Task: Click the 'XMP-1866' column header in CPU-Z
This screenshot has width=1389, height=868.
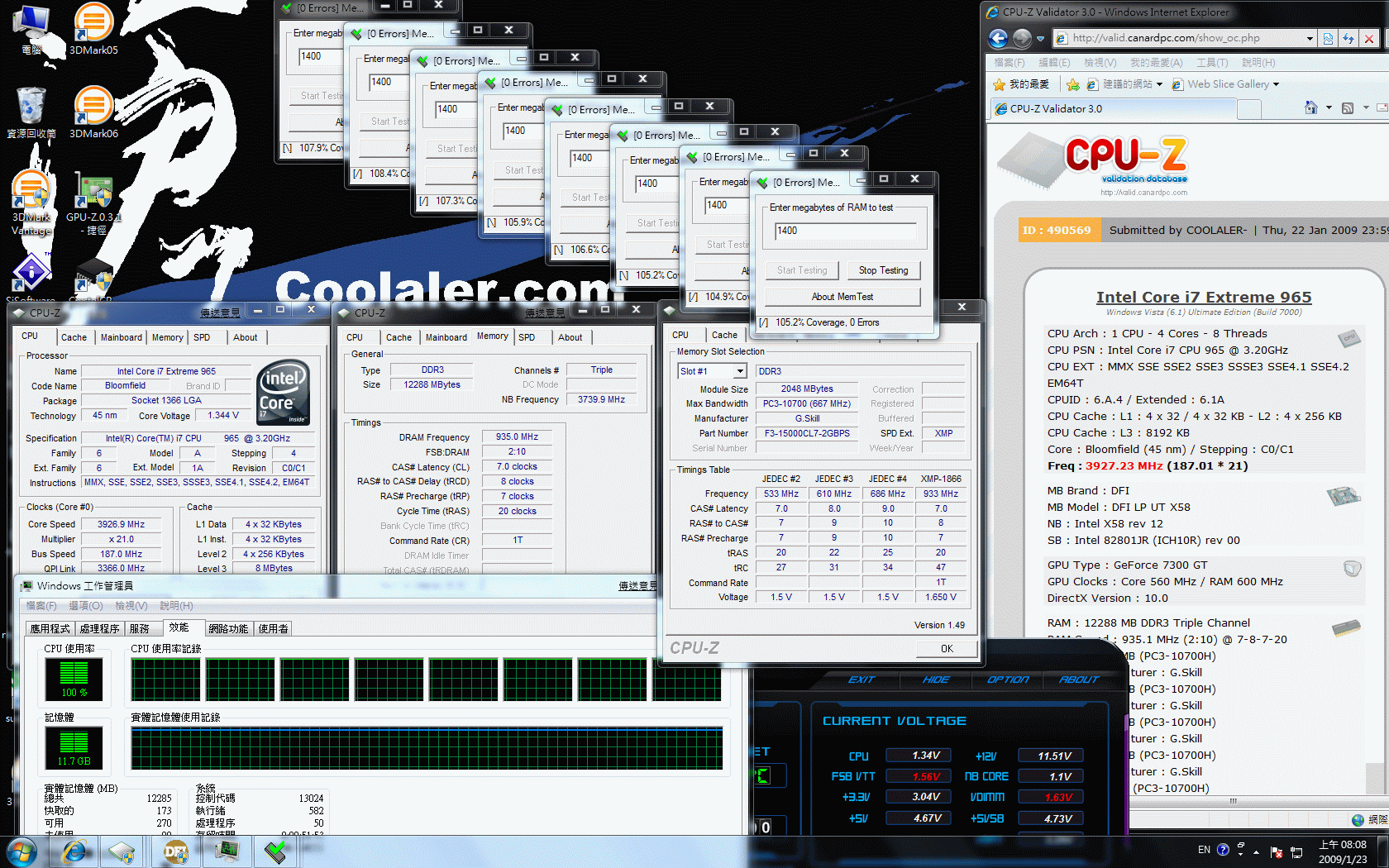Action: 941,479
